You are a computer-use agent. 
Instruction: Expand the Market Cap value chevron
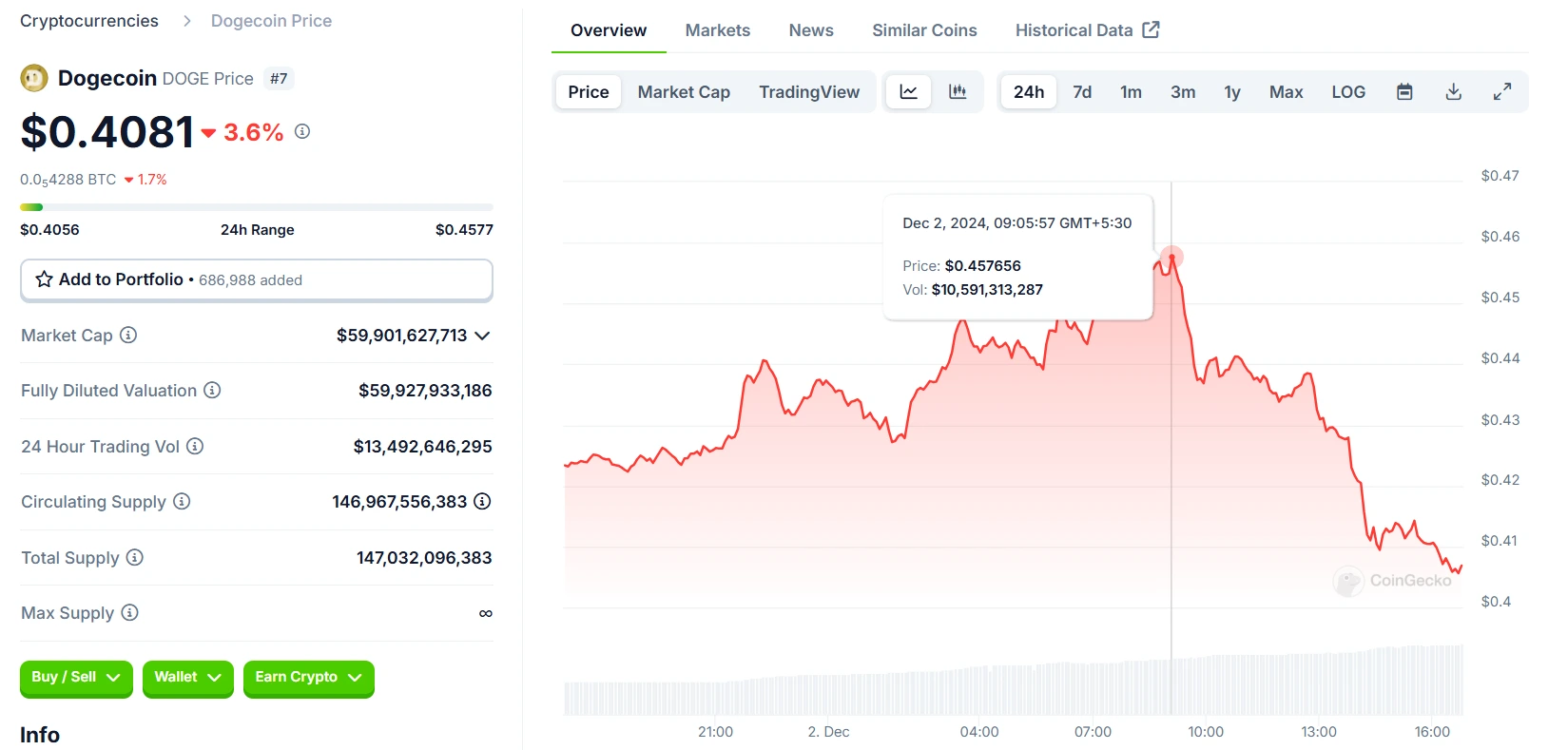click(482, 336)
